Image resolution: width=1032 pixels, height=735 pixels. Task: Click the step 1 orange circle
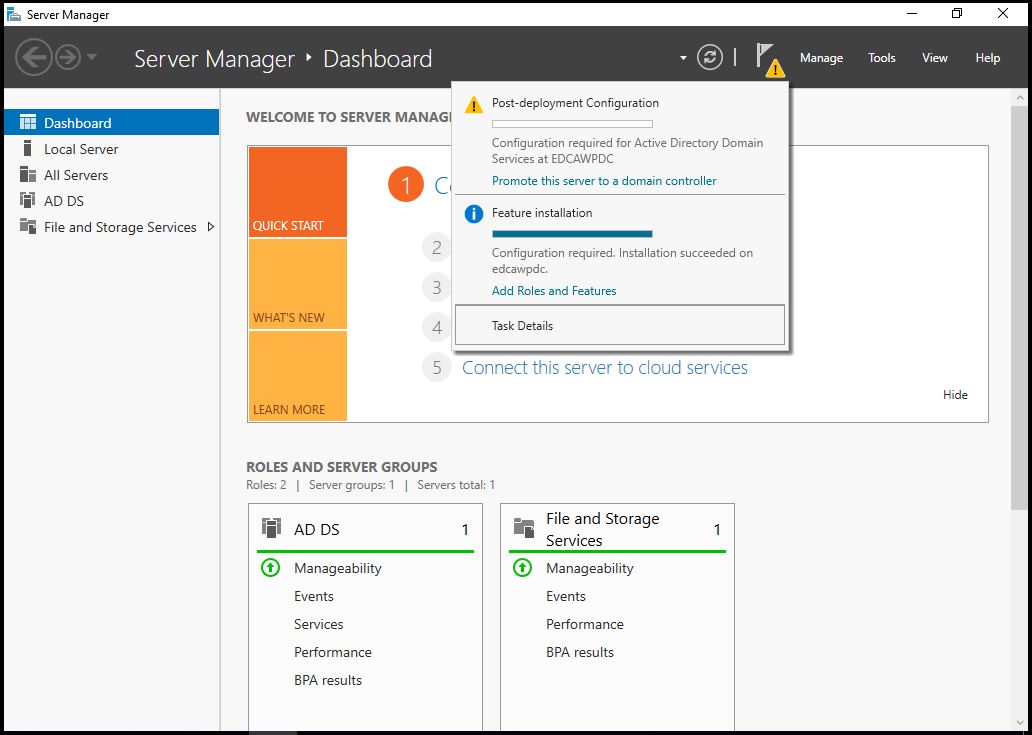tap(405, 186)
